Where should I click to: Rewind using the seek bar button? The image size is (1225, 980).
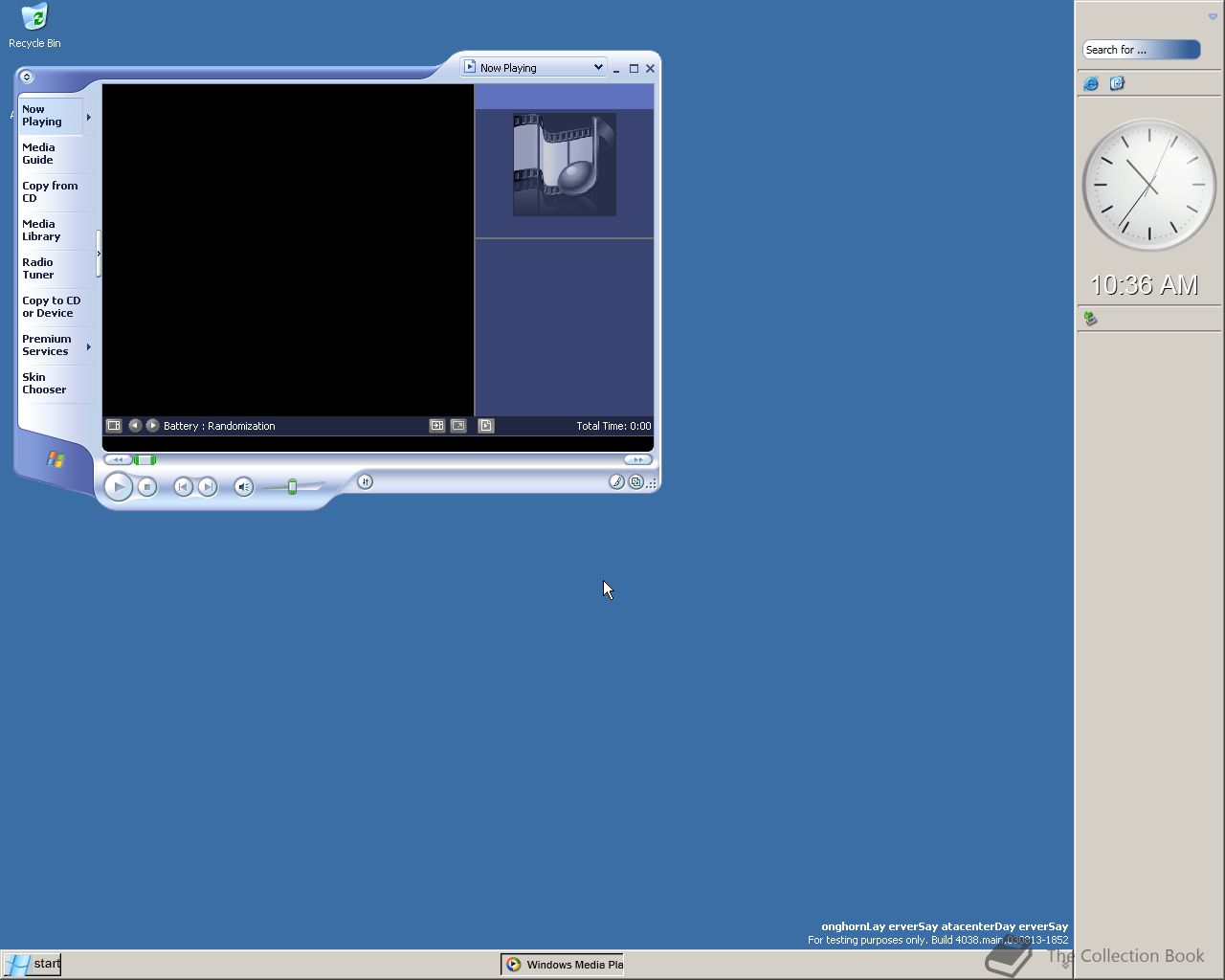pyautogui.click(x=118, y=459)
